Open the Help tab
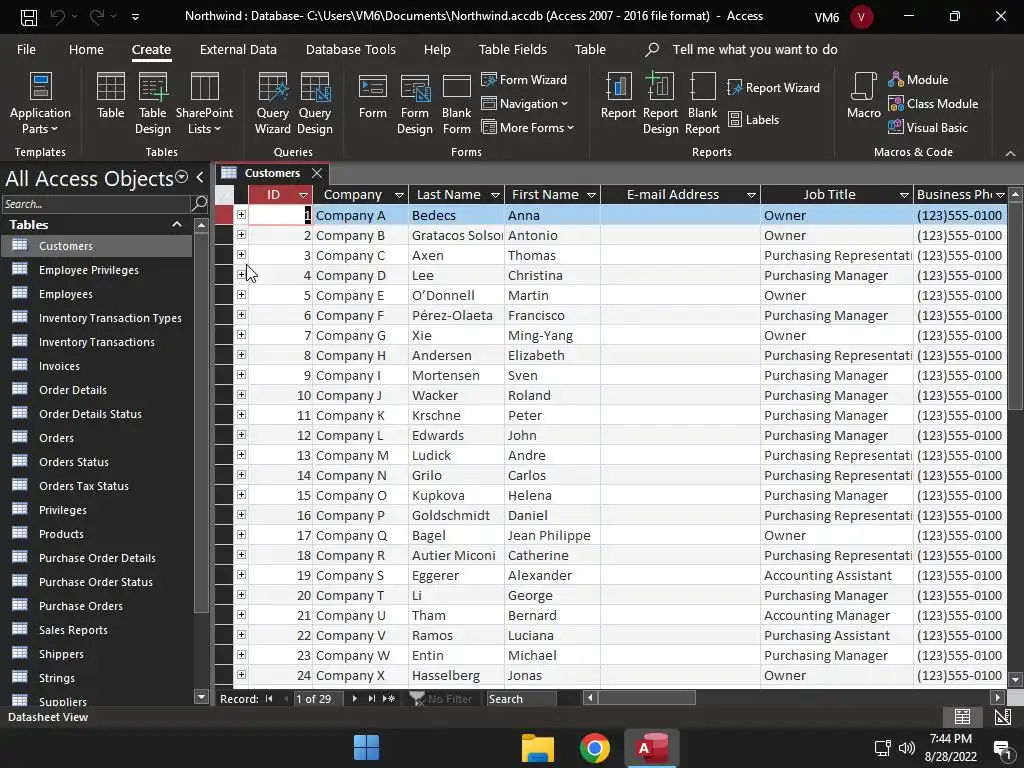Viewport: 1024px width, 768px height. [x=437, y=50]
